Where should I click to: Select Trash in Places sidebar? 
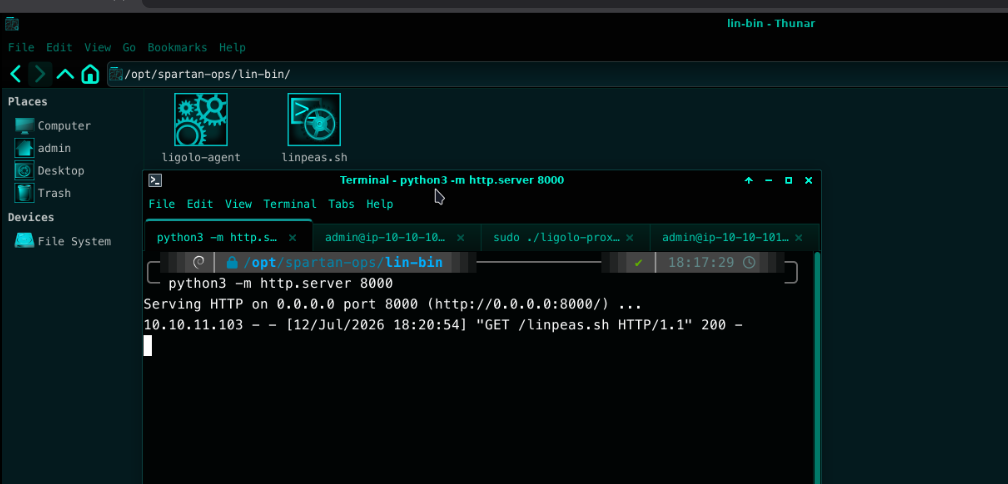click(43, 193)
